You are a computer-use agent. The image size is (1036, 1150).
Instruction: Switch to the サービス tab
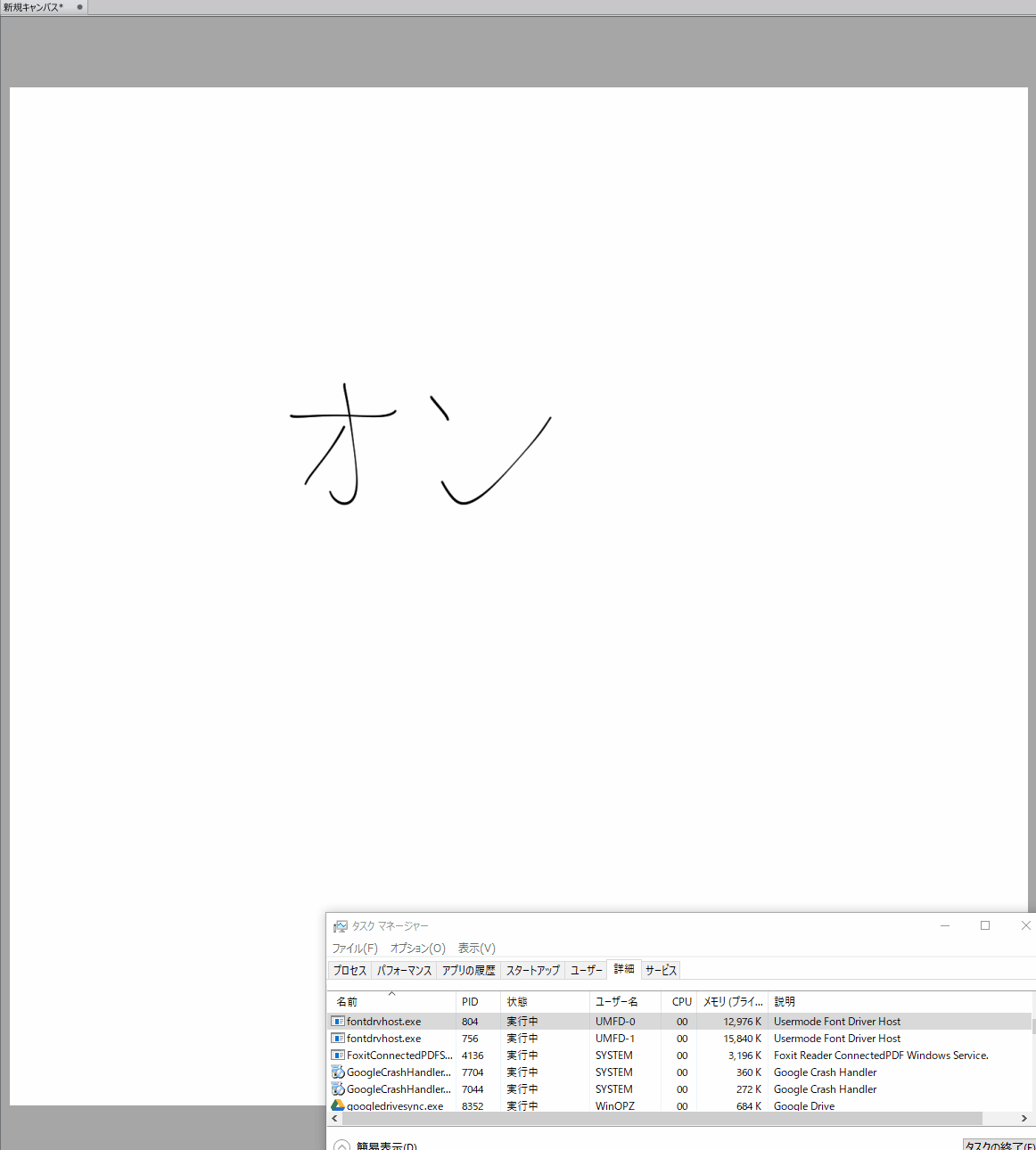click(661, 970)
